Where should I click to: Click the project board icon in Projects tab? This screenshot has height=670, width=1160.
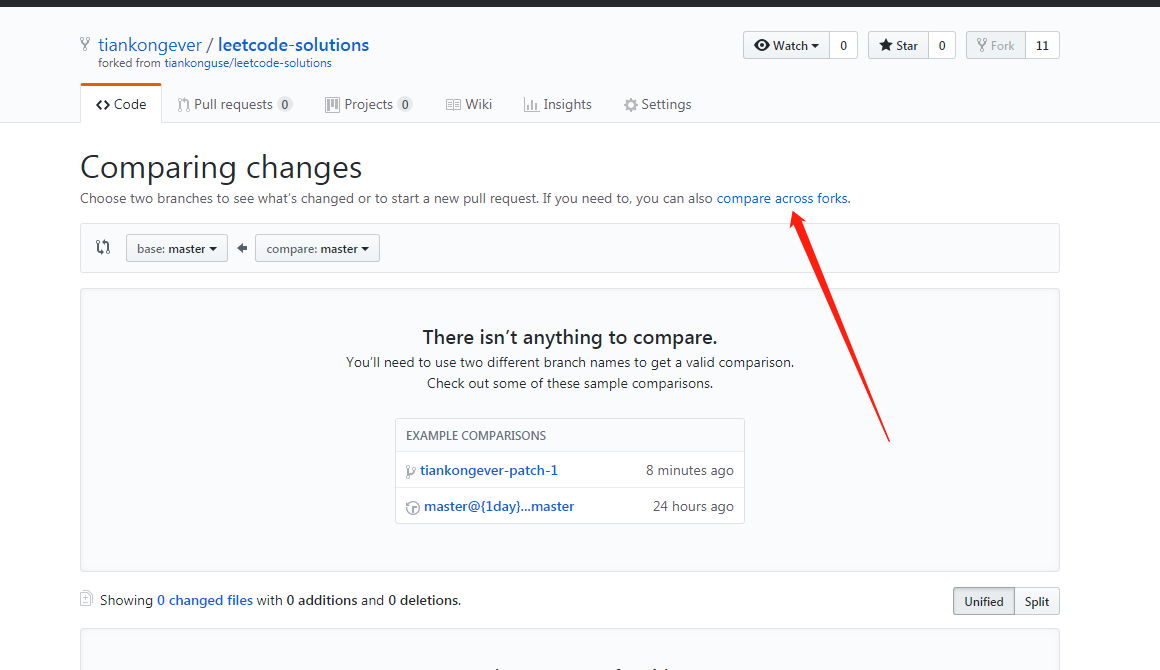coord(332,105)
